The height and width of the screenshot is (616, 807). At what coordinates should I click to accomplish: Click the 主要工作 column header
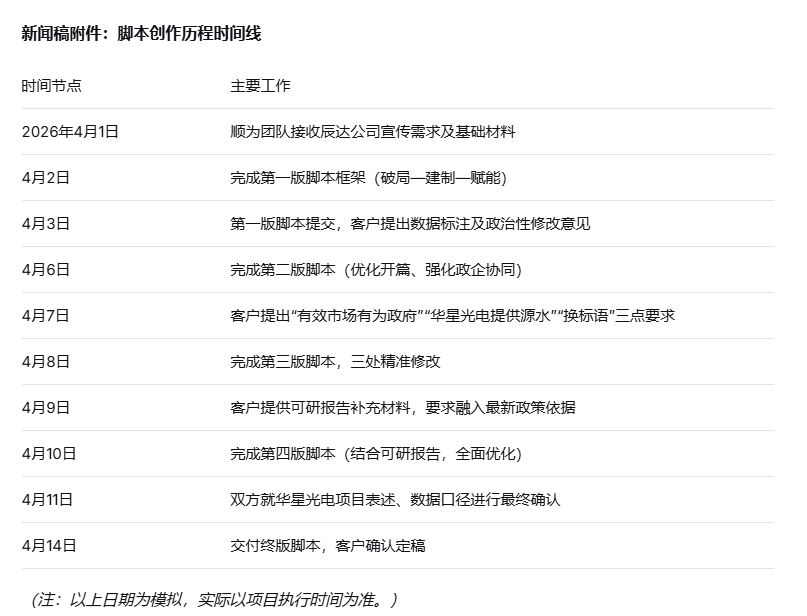(260, 86)
